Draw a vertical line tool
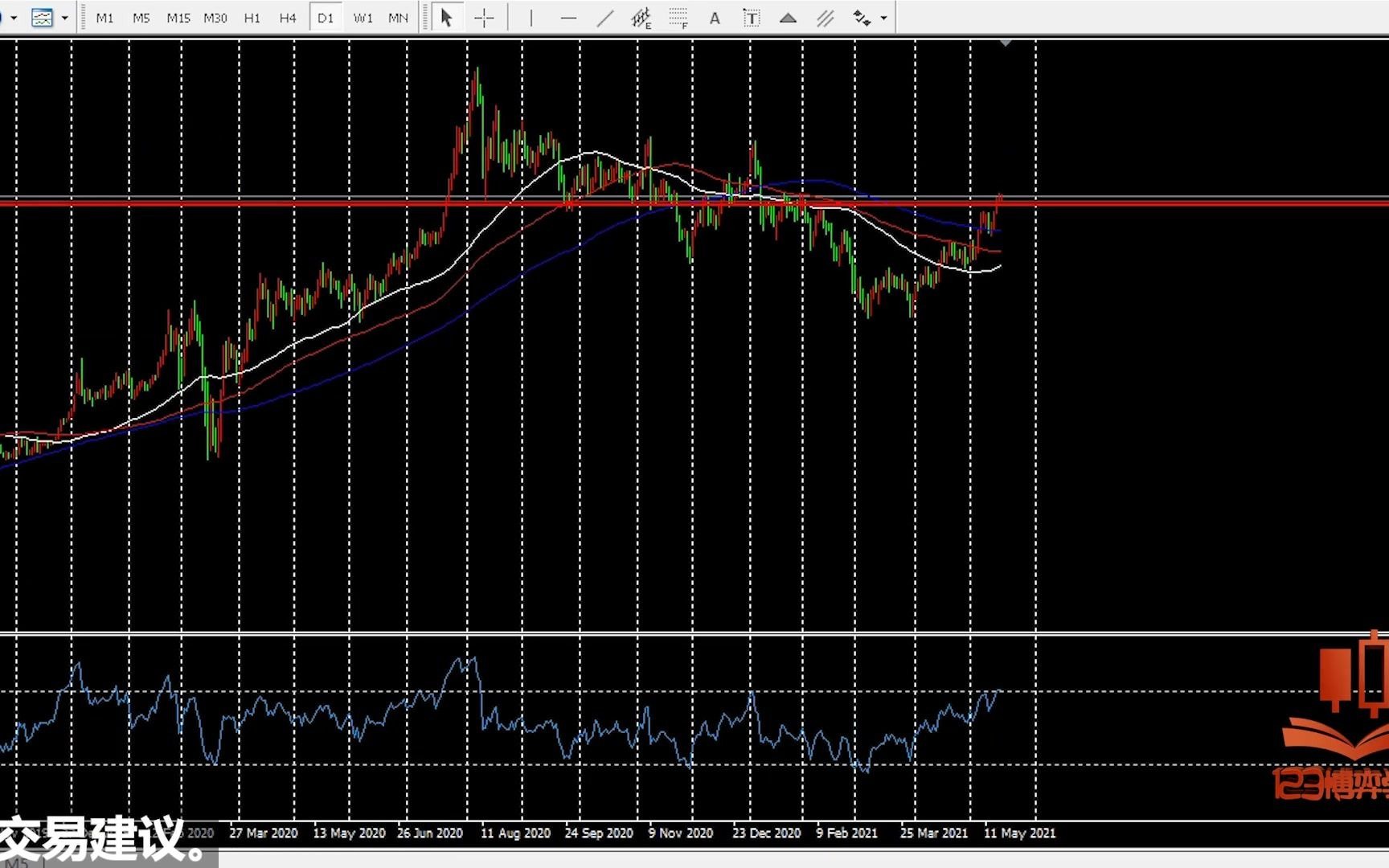Image resolution: width=1389 pixels, height=868 pixels. (531, 18)
